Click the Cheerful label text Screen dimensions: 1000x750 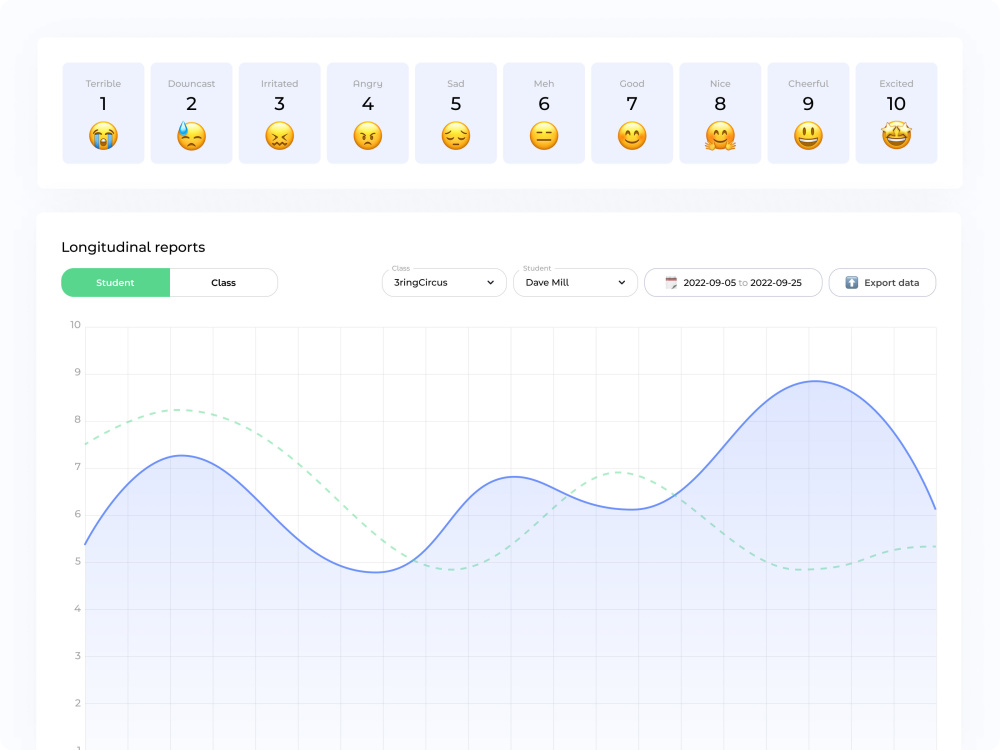[x=808, y=84]
